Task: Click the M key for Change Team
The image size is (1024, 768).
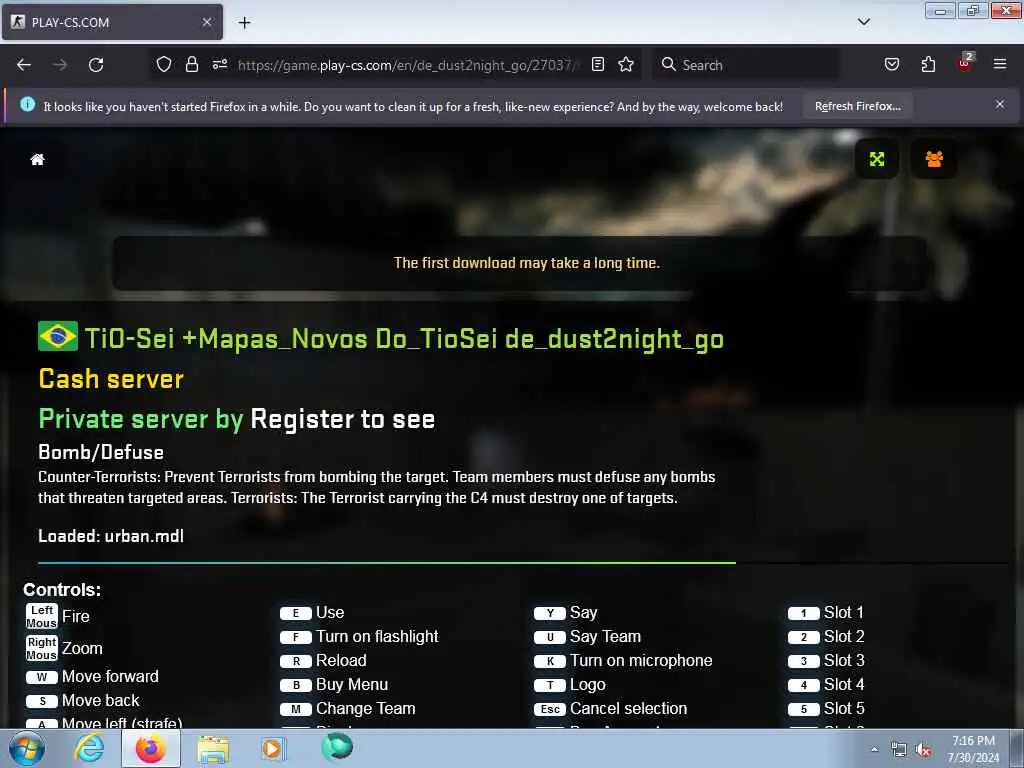Action: click(296, 709)
